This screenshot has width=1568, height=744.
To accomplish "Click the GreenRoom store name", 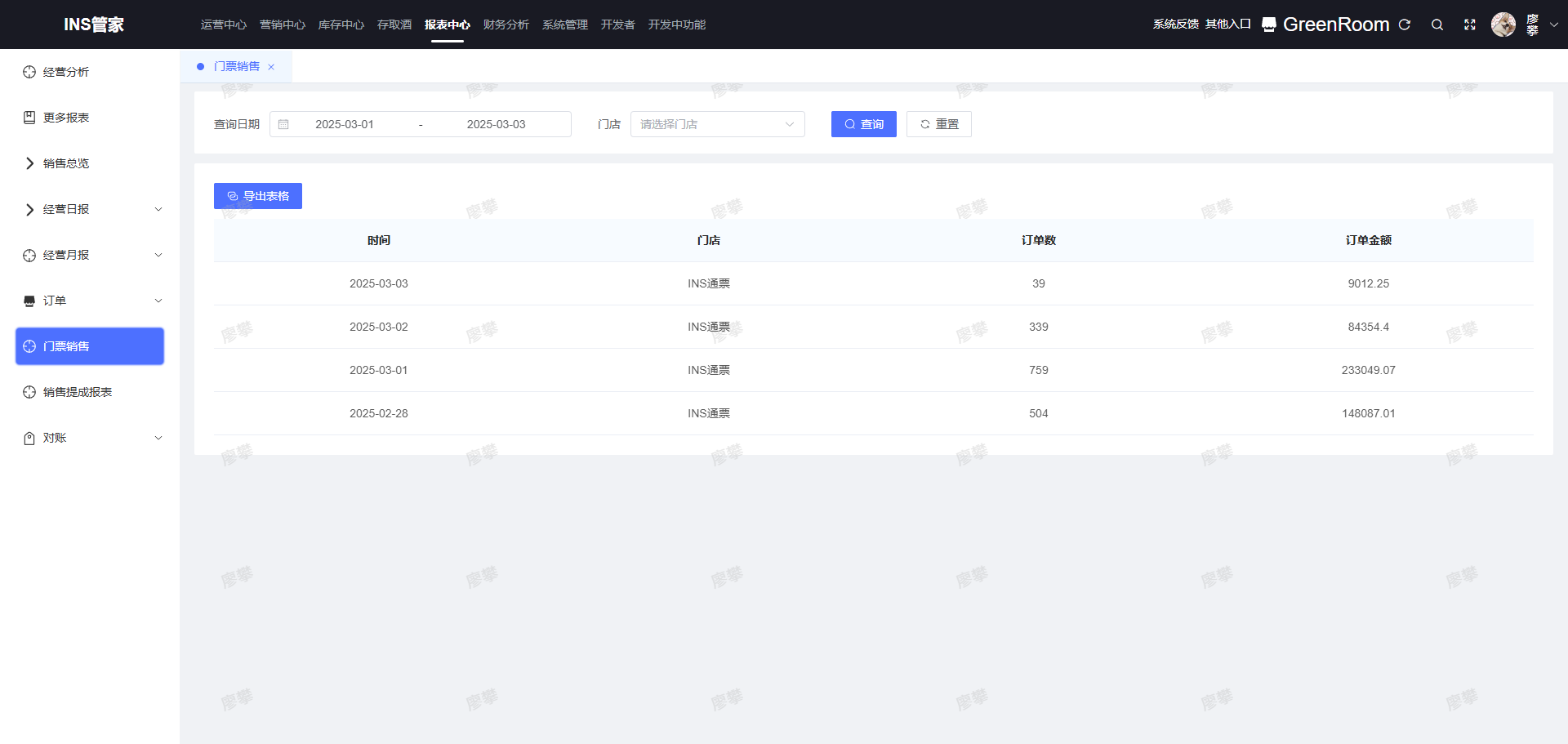I will 1336,25.
